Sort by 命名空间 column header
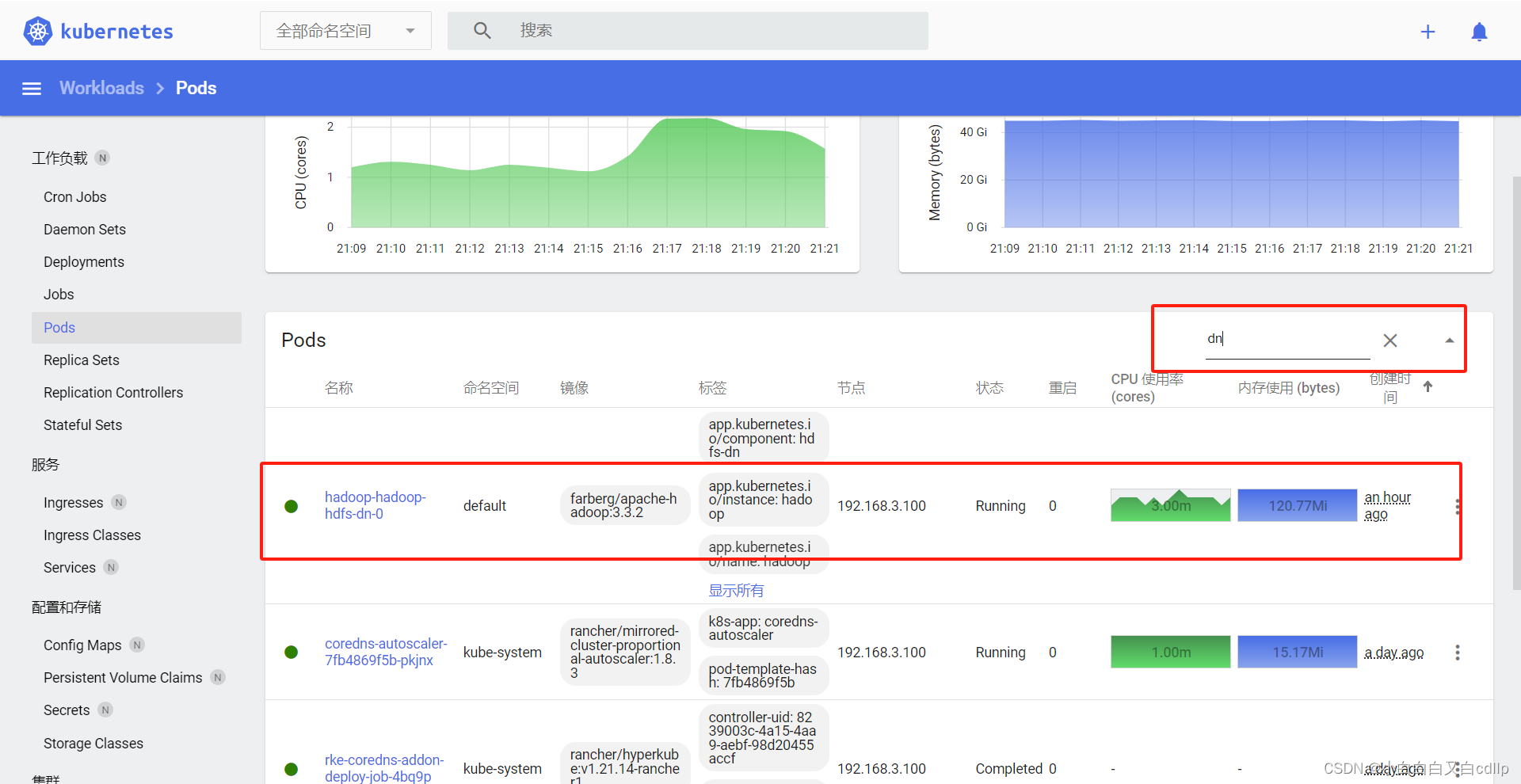 click(x=491, y=388)
